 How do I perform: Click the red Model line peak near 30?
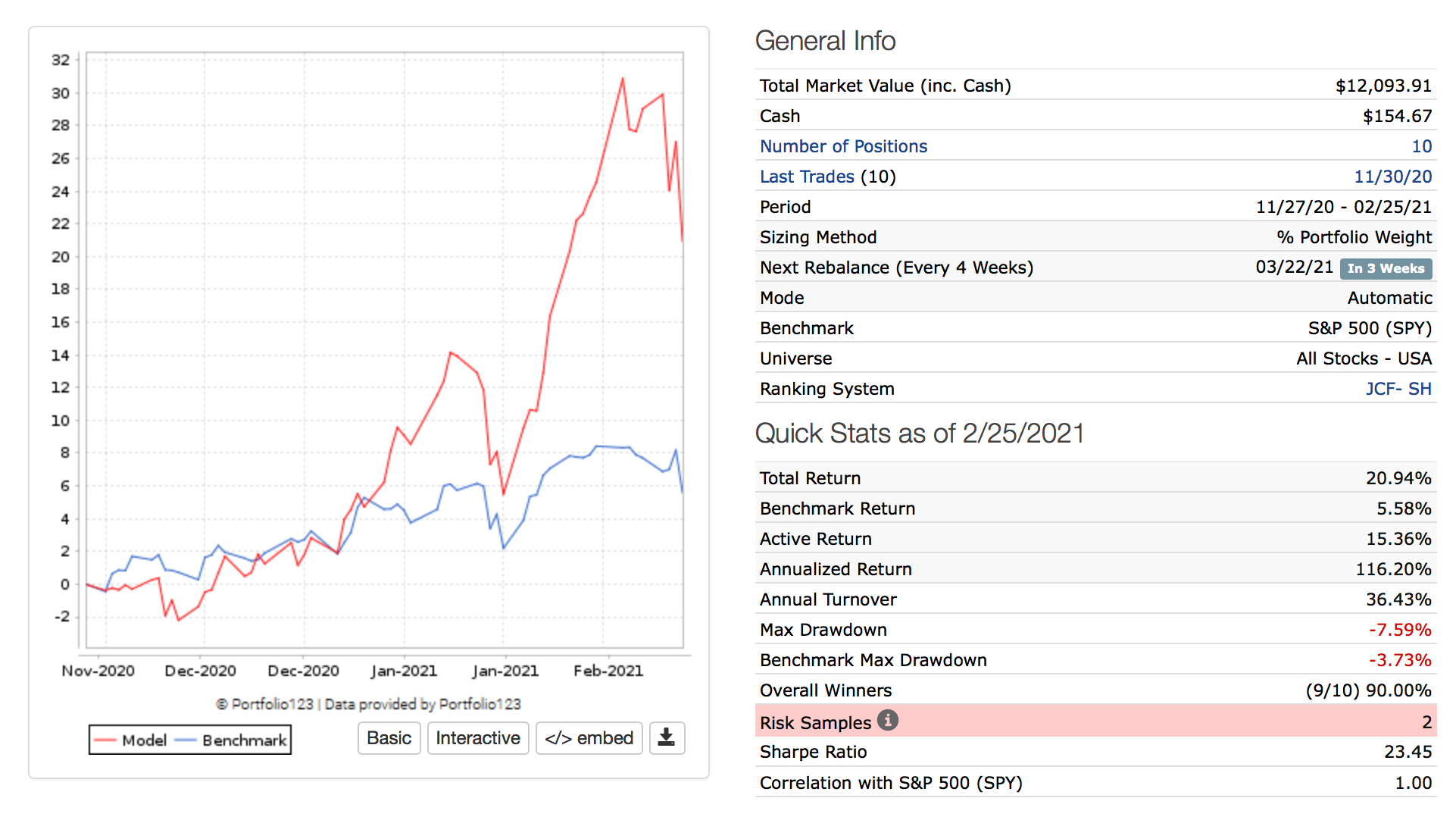[623, 79]
